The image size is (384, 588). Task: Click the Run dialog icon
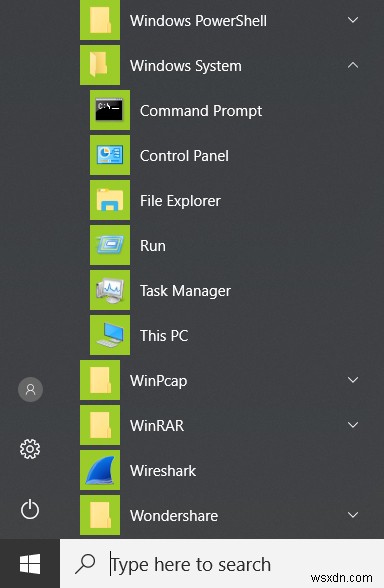(x=110, y=245)
